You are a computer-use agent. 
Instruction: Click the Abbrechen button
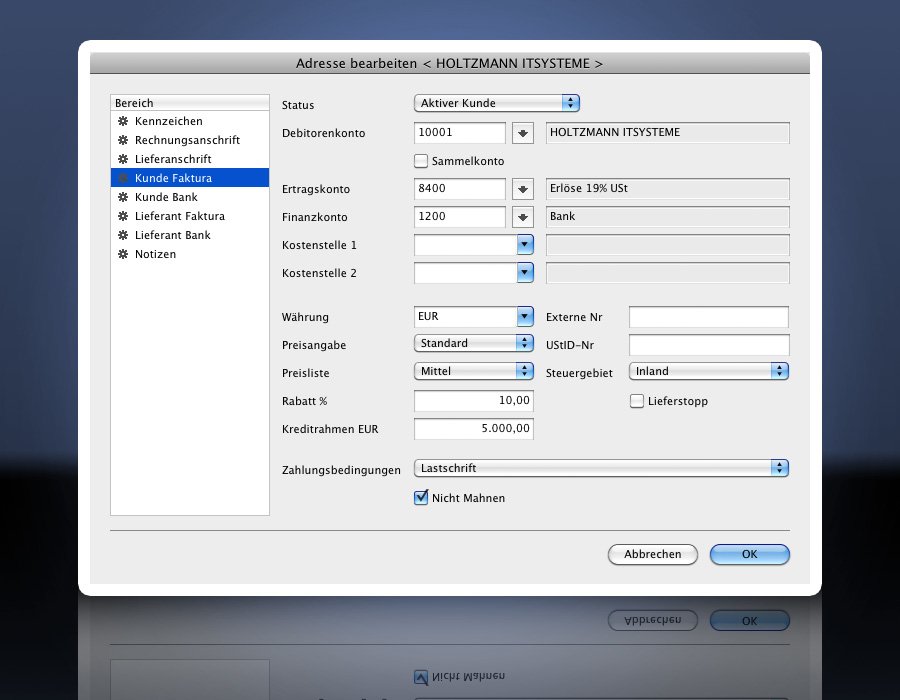[x=653, y=554]
